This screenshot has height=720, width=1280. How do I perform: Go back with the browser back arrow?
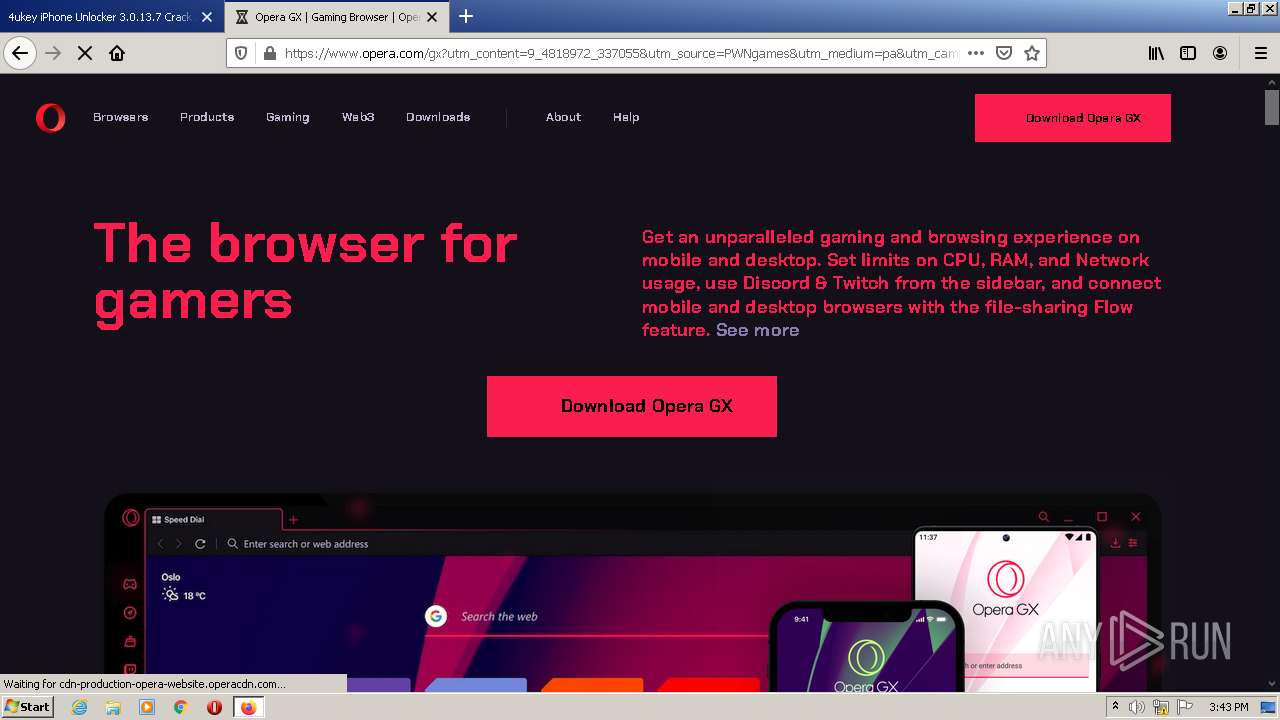point(20,53)
